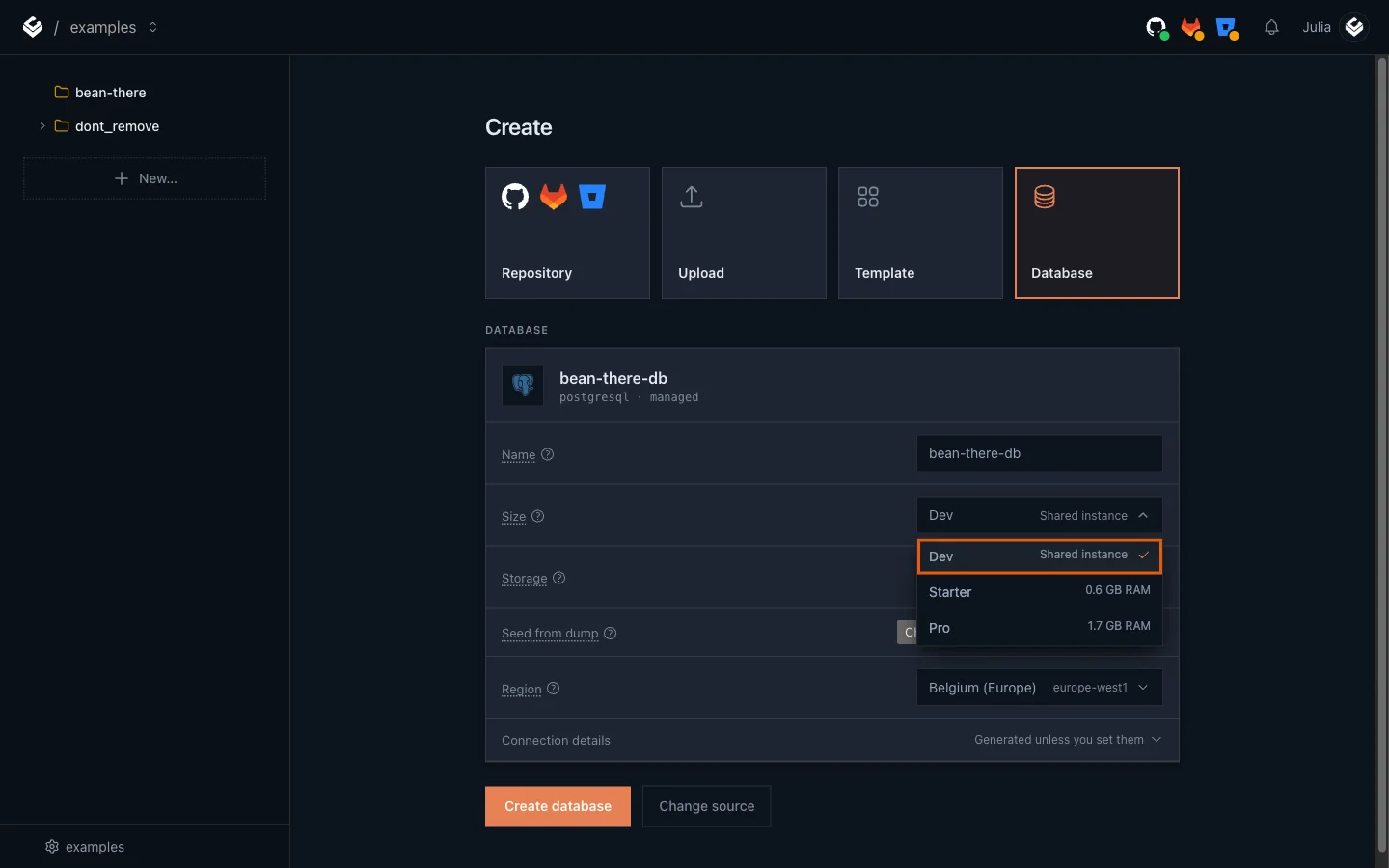Open the Region dropdown Belgium (Europe)
The image size is (1389, 868).
click(1039, 688)
